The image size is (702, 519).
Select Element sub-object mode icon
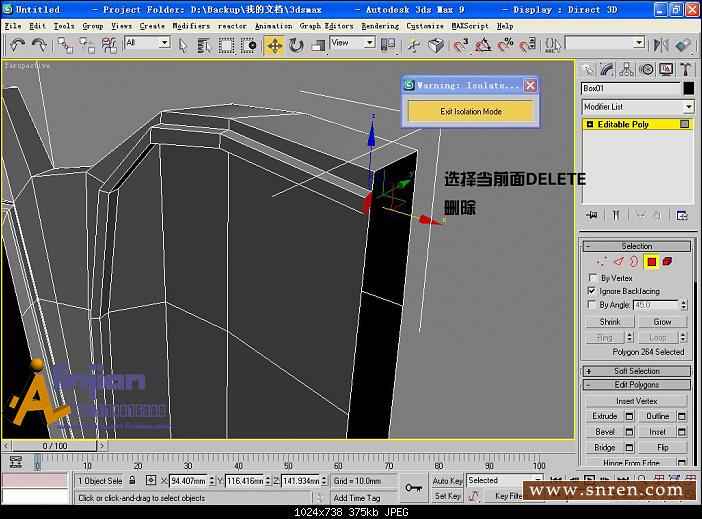point(667,262)
